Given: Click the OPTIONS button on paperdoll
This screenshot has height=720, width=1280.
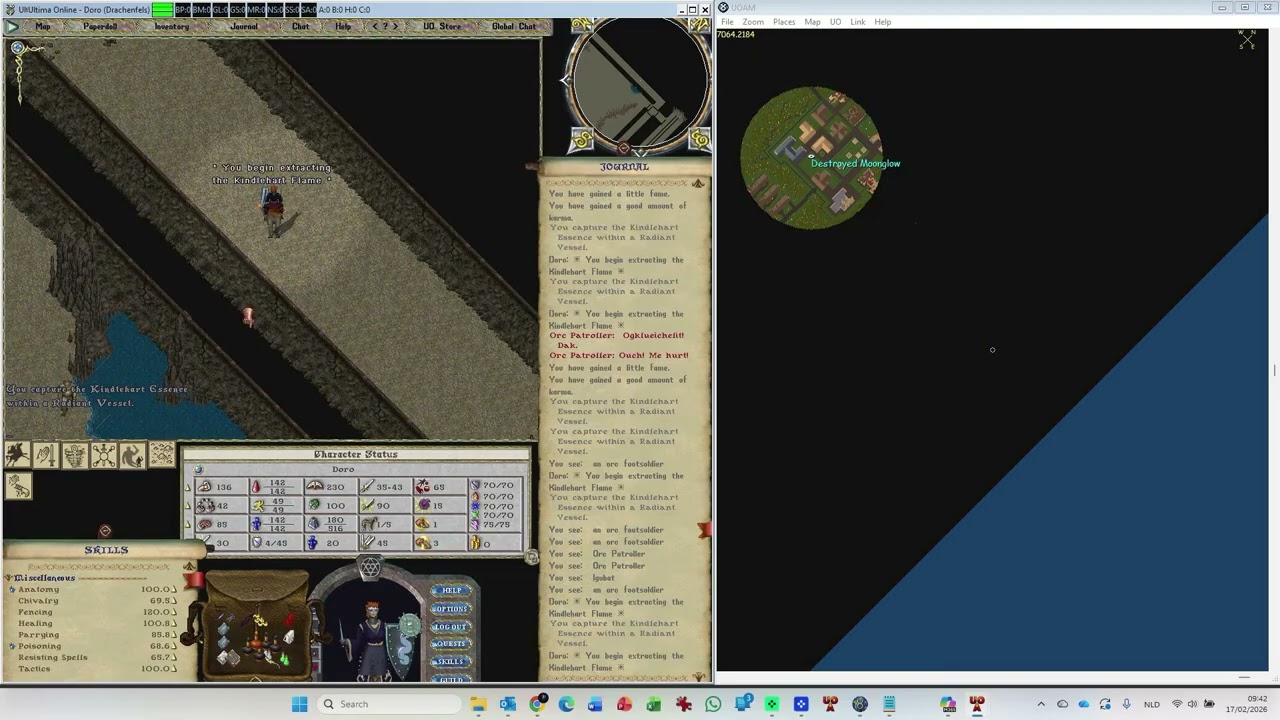Looking at the screenshot, I should pyautogui.click(x=451, y=608).
